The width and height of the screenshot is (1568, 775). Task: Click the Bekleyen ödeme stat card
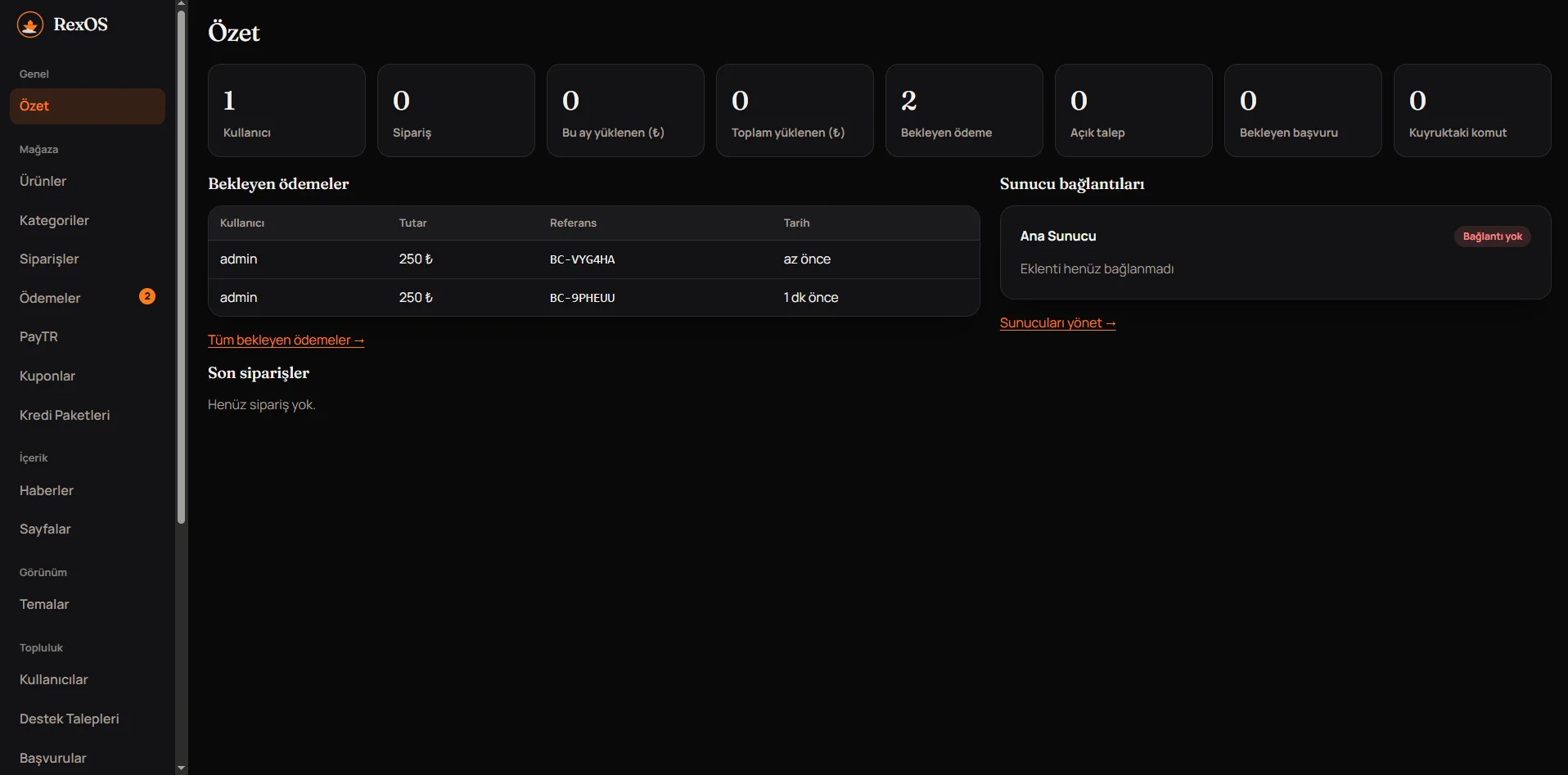click(964, 110)
